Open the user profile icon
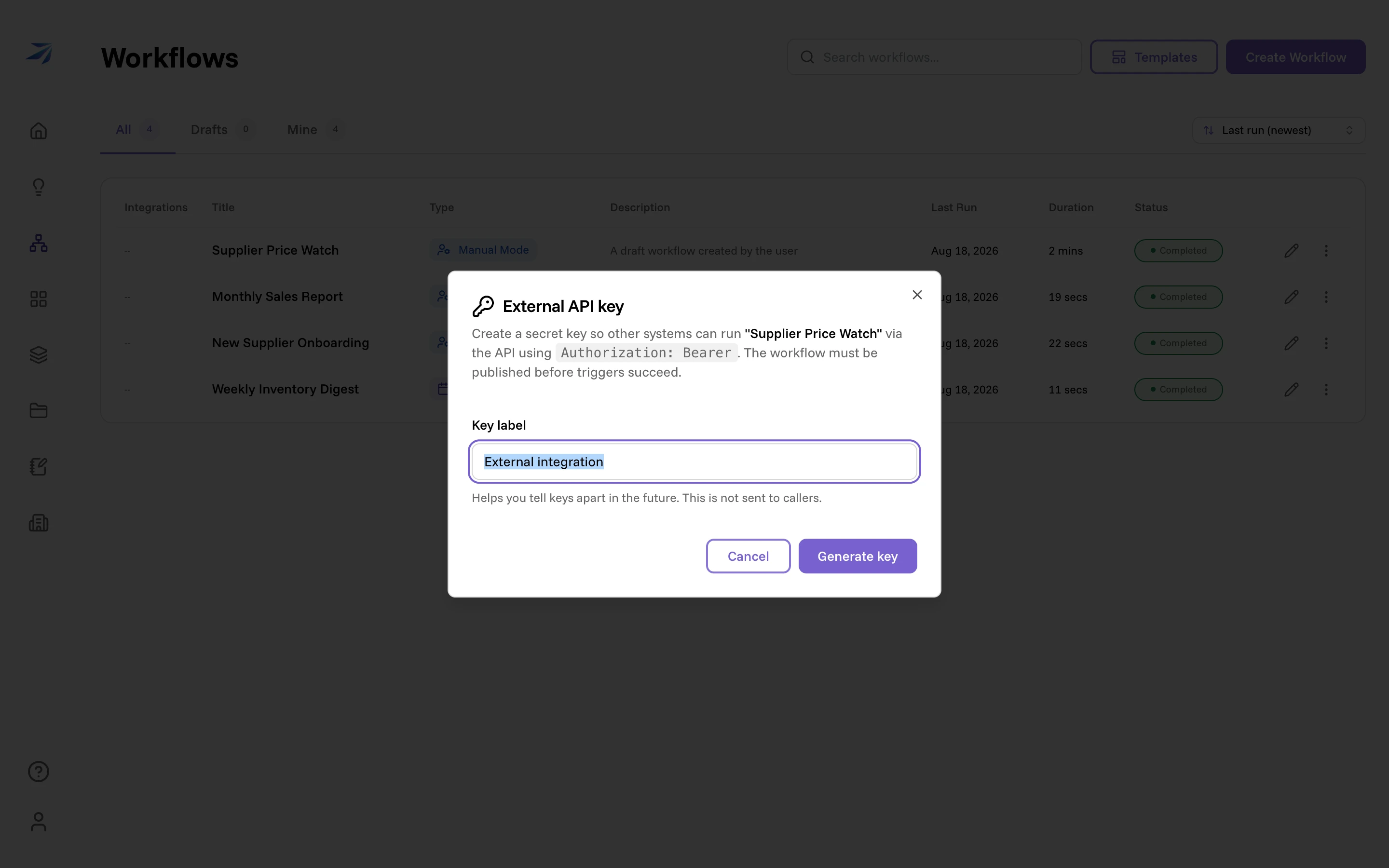Image resolution: width=1389 pixels, height=868 pixels. (x=39, y=822)
